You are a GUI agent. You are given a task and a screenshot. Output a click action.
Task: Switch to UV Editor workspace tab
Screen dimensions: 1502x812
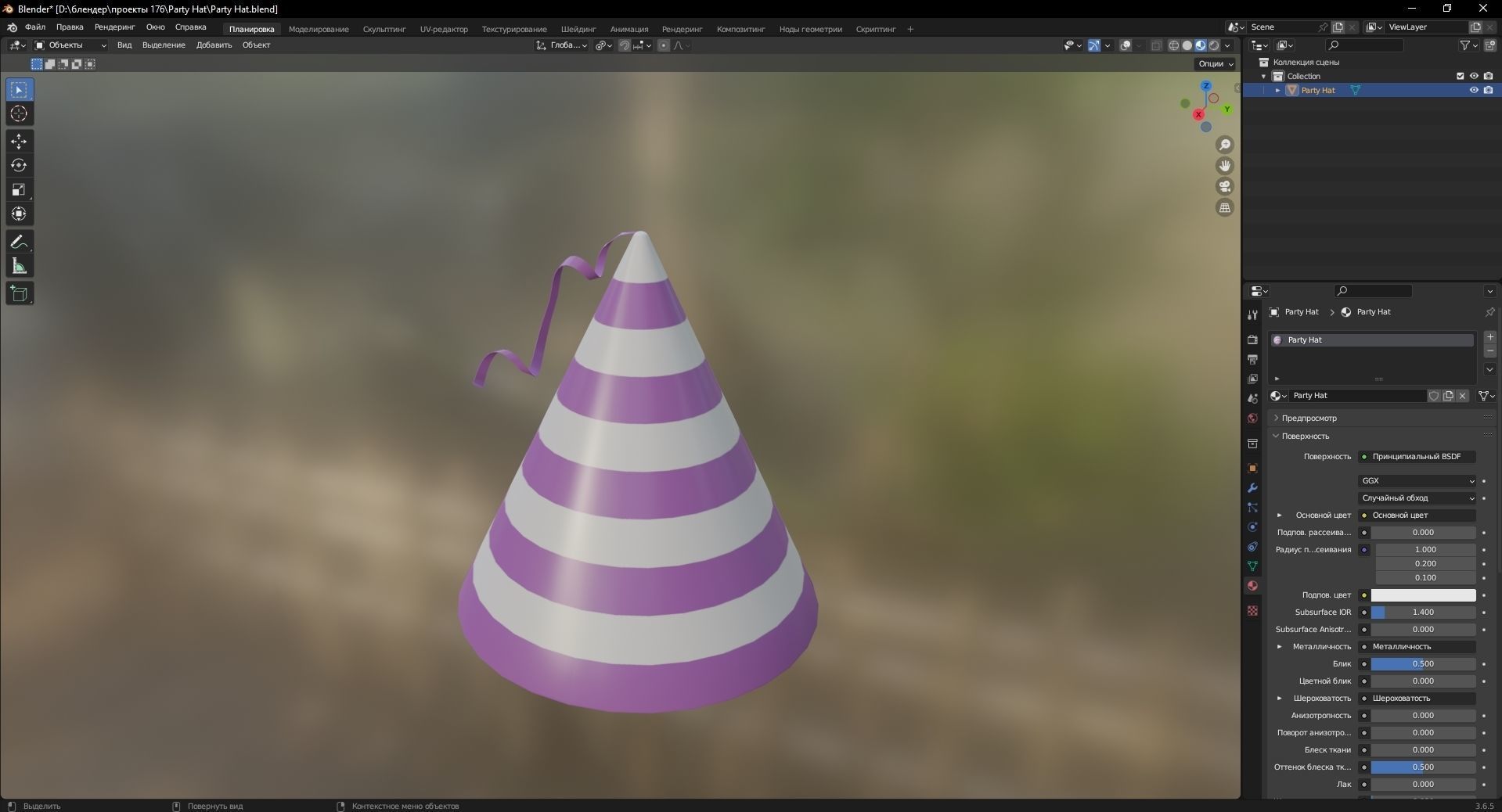(x=444, y=29)
